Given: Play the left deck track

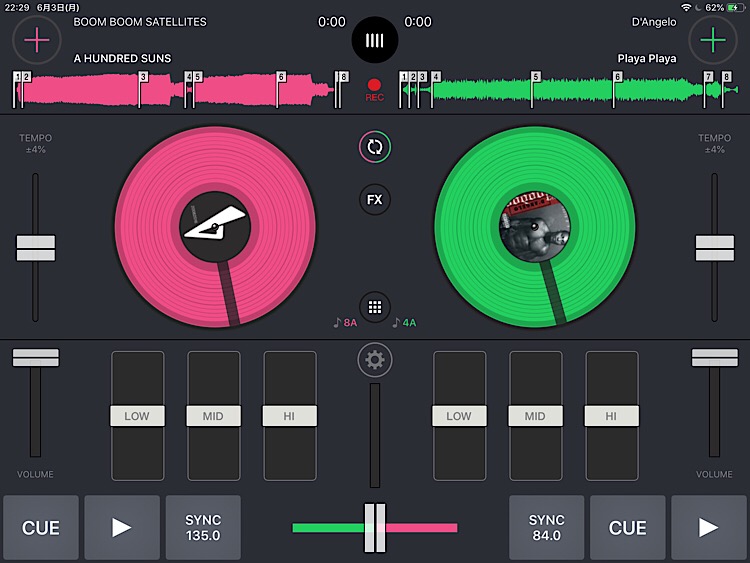Looking at the screenshot, I should tap(122, 528).
